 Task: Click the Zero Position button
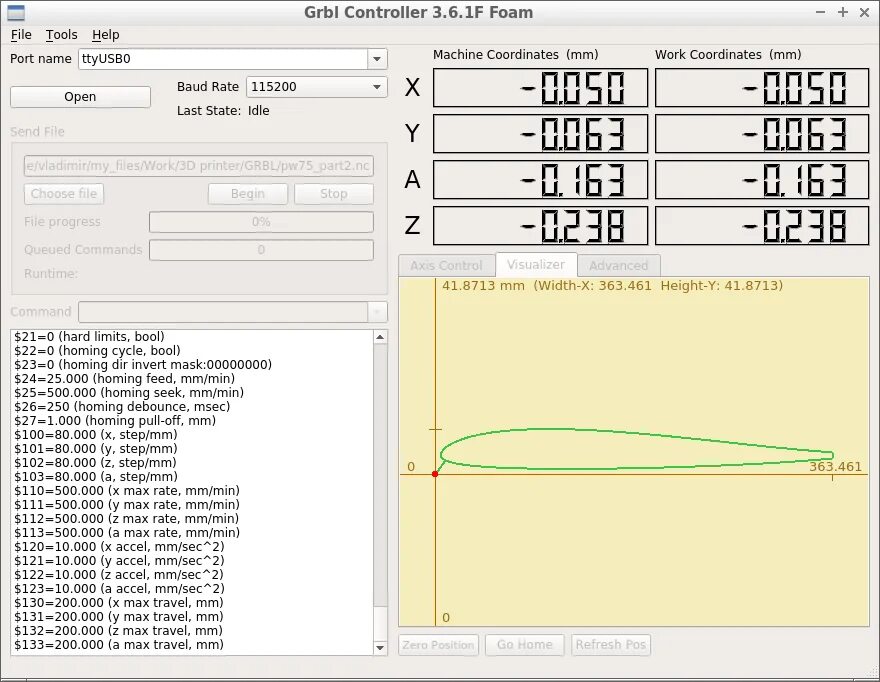[438, 645]
